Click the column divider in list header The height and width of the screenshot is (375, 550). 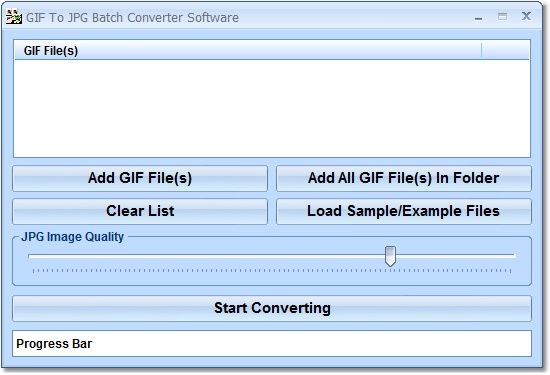coord(482,51)
